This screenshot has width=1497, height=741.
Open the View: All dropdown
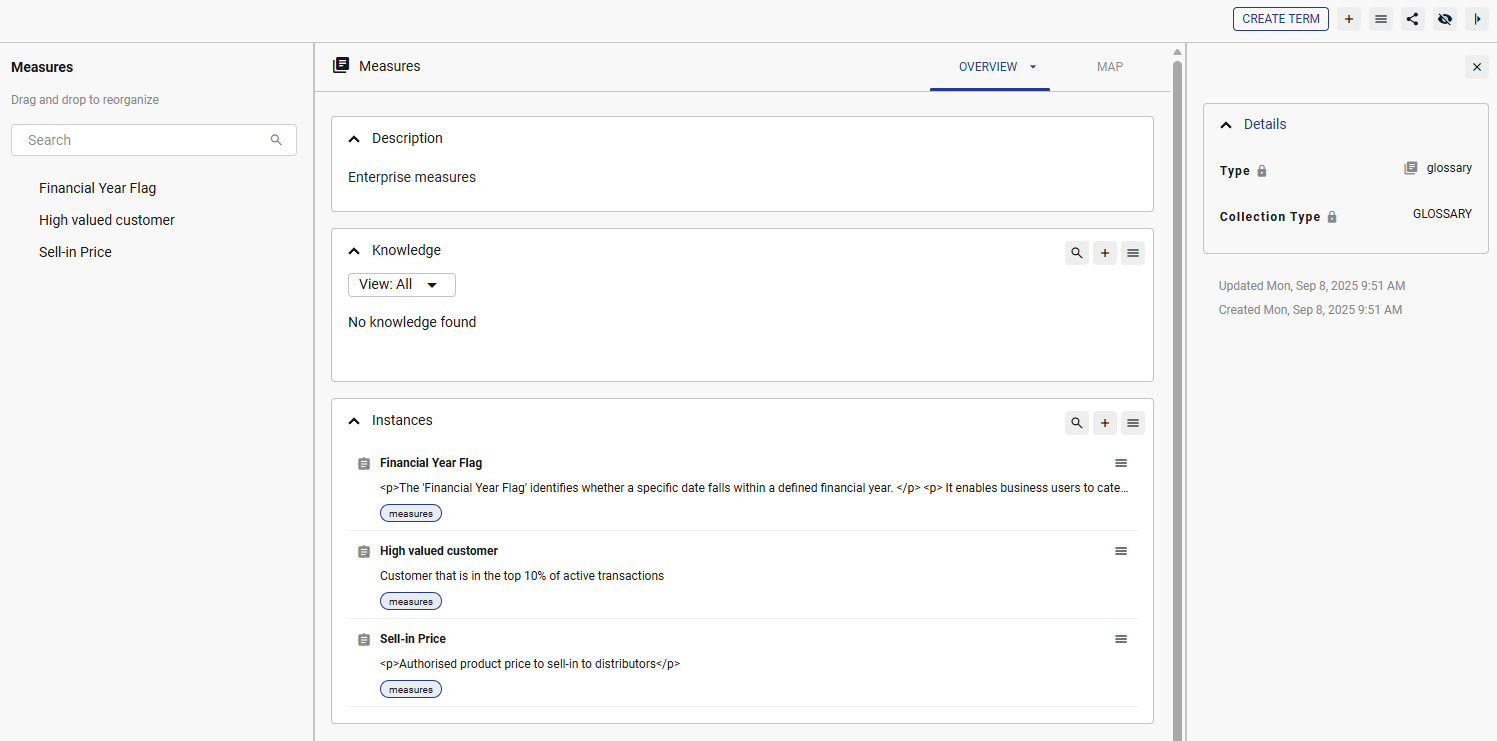401,285
